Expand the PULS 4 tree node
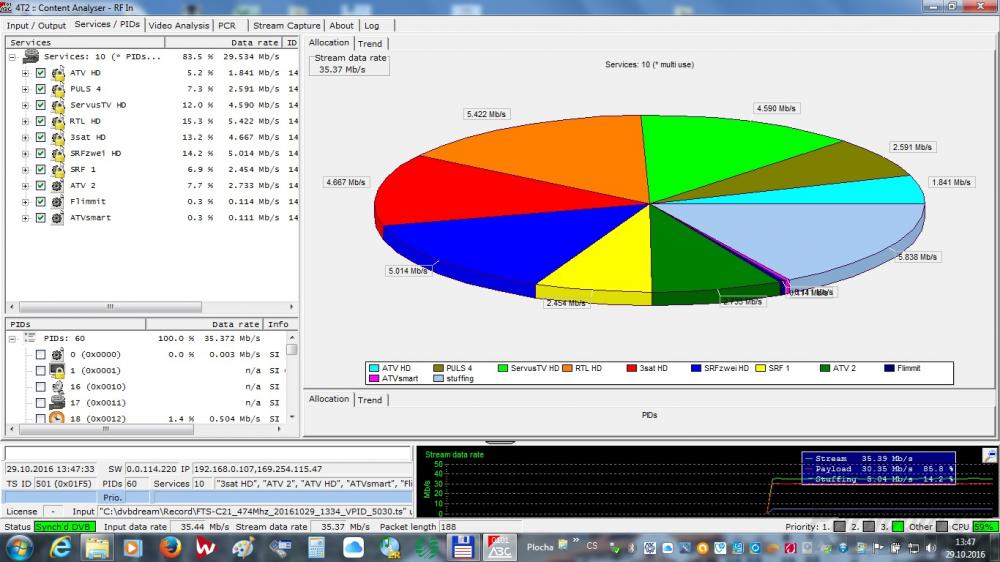Image resolution: width=1000 pixels, height=562 pixels. (26, 89)
